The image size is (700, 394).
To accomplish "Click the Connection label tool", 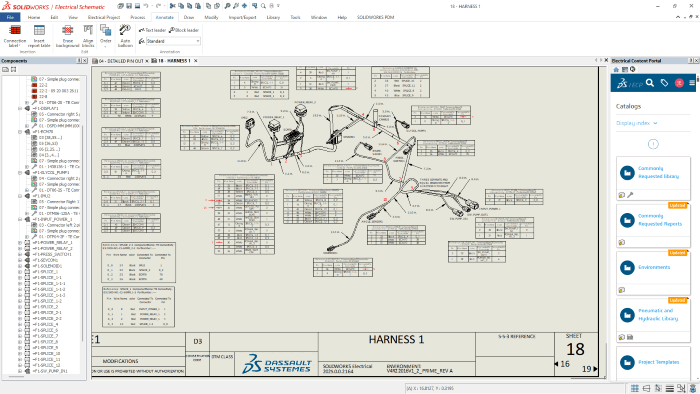I will pyautogui.click(x=15, y=36).
